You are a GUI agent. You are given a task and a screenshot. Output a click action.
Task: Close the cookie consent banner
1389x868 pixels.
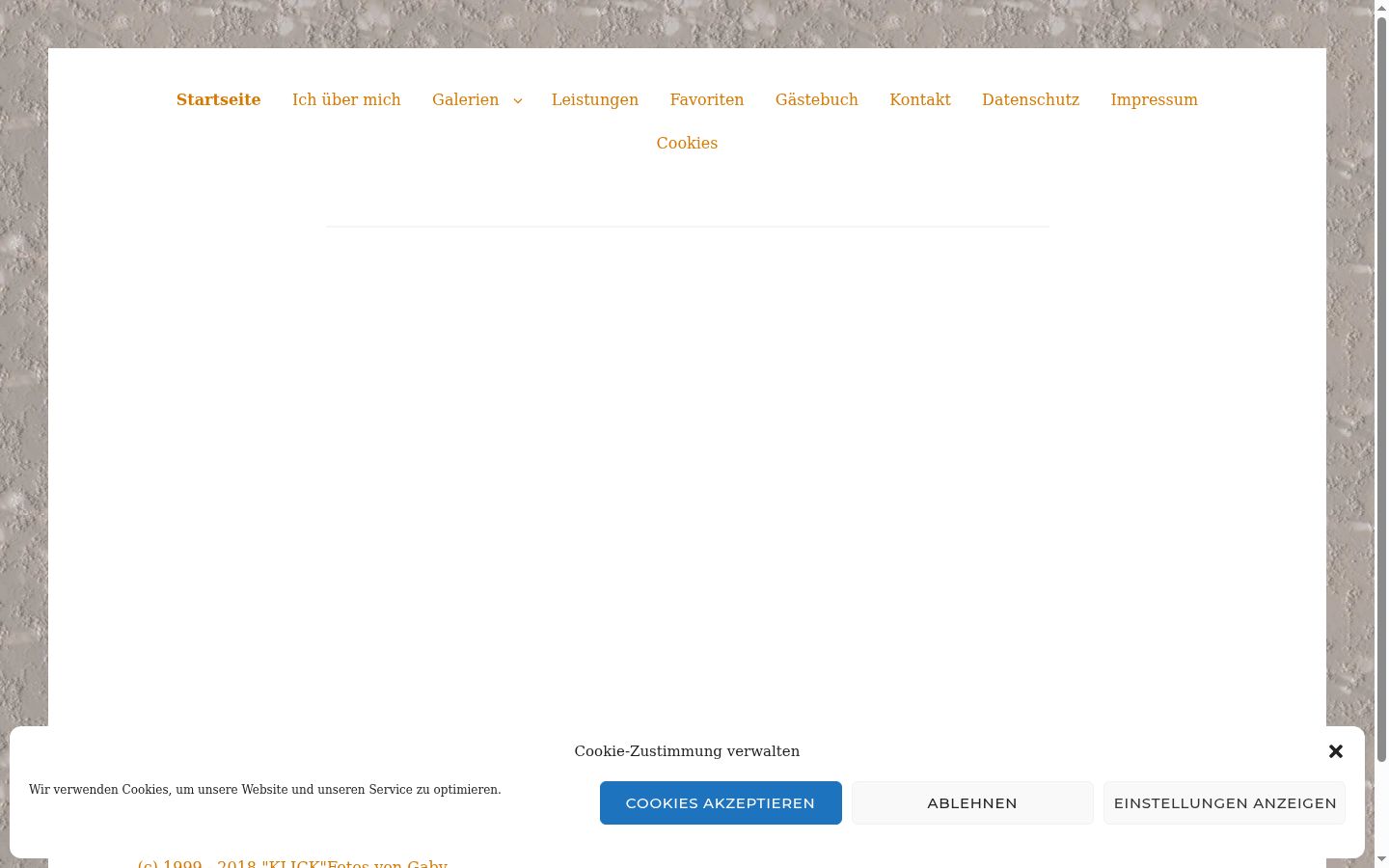[1336, 751]
